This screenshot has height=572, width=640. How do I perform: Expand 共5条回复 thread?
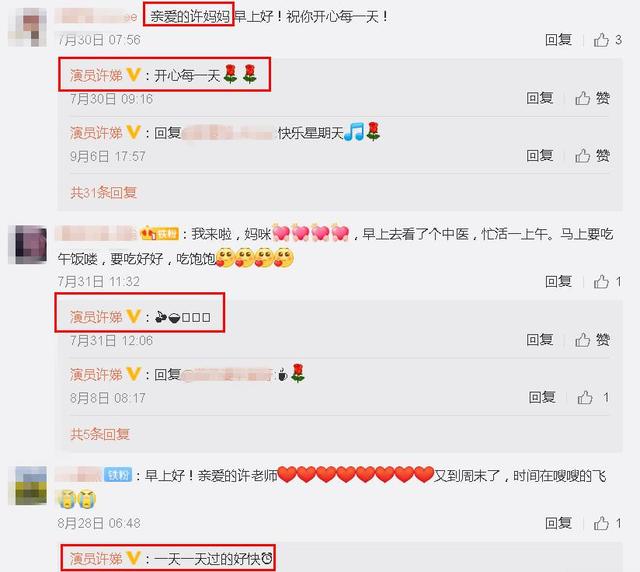pos(100,434)
